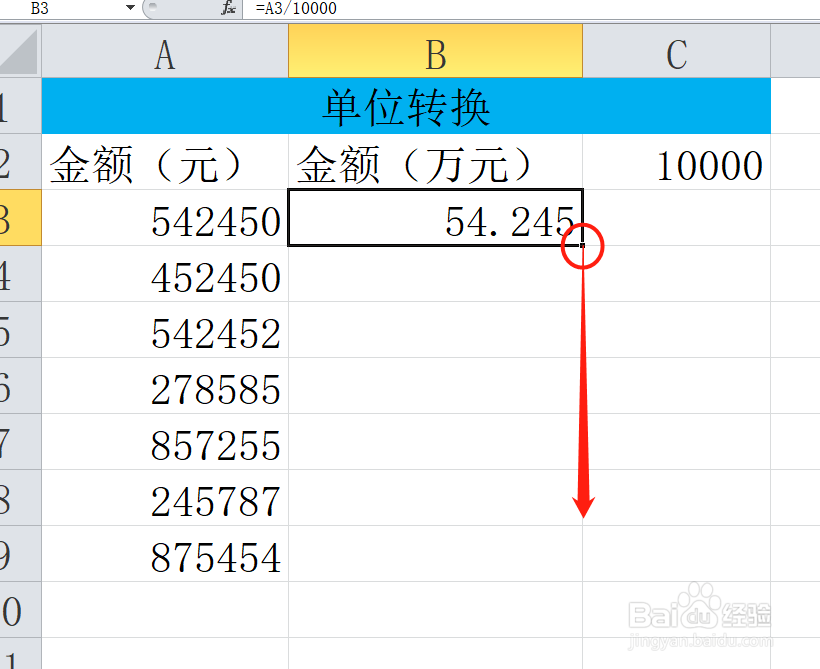Click cell B4 below the formula result
The image size is (820, 669).
tap(435, 278)
